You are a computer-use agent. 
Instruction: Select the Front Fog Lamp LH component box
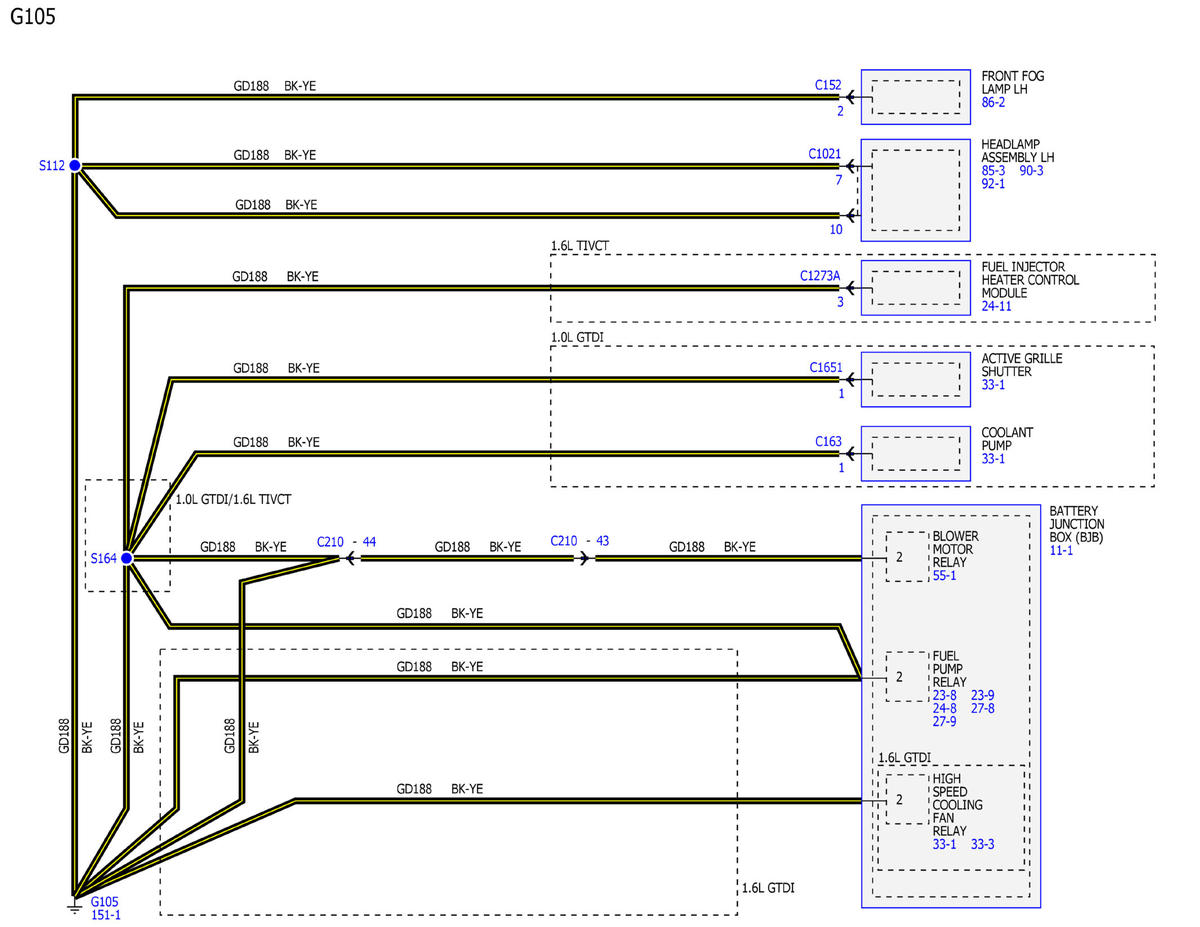915,97
